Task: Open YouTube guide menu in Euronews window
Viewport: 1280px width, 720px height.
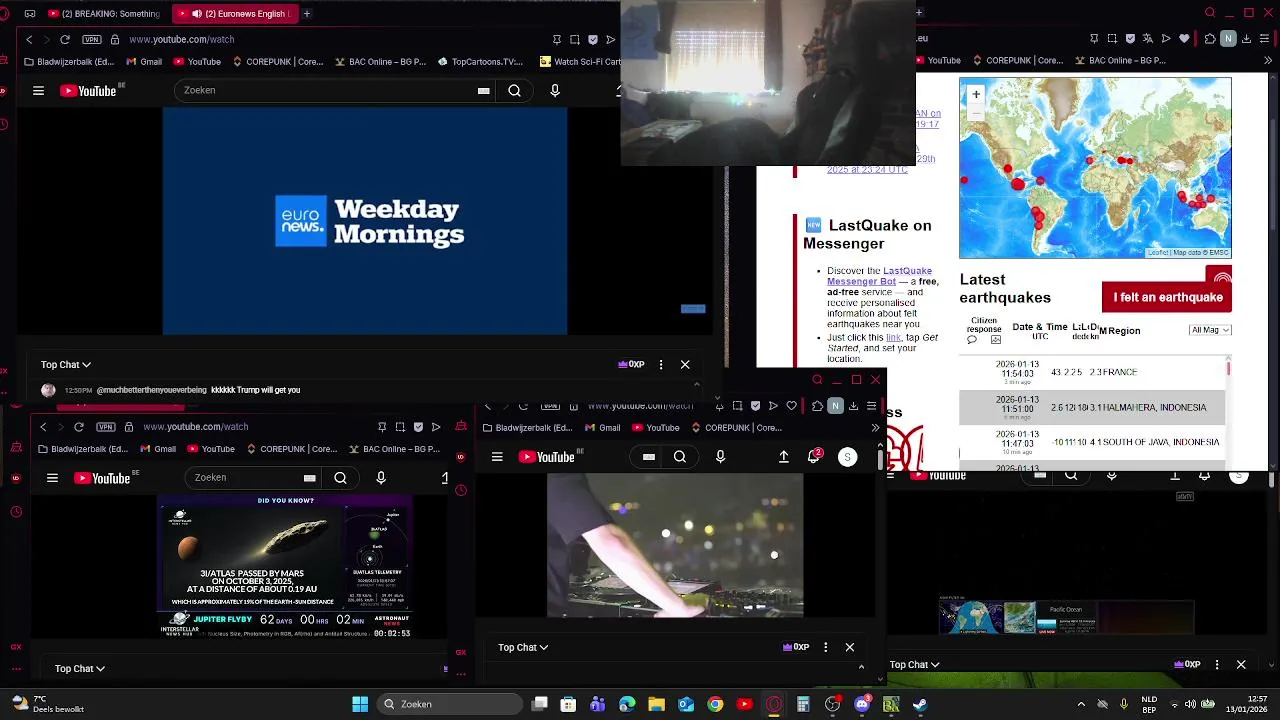Action: tap(38, 90)
